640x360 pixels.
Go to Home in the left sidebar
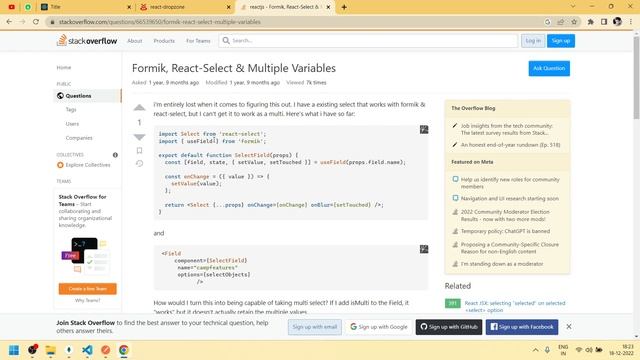(64, 67)
